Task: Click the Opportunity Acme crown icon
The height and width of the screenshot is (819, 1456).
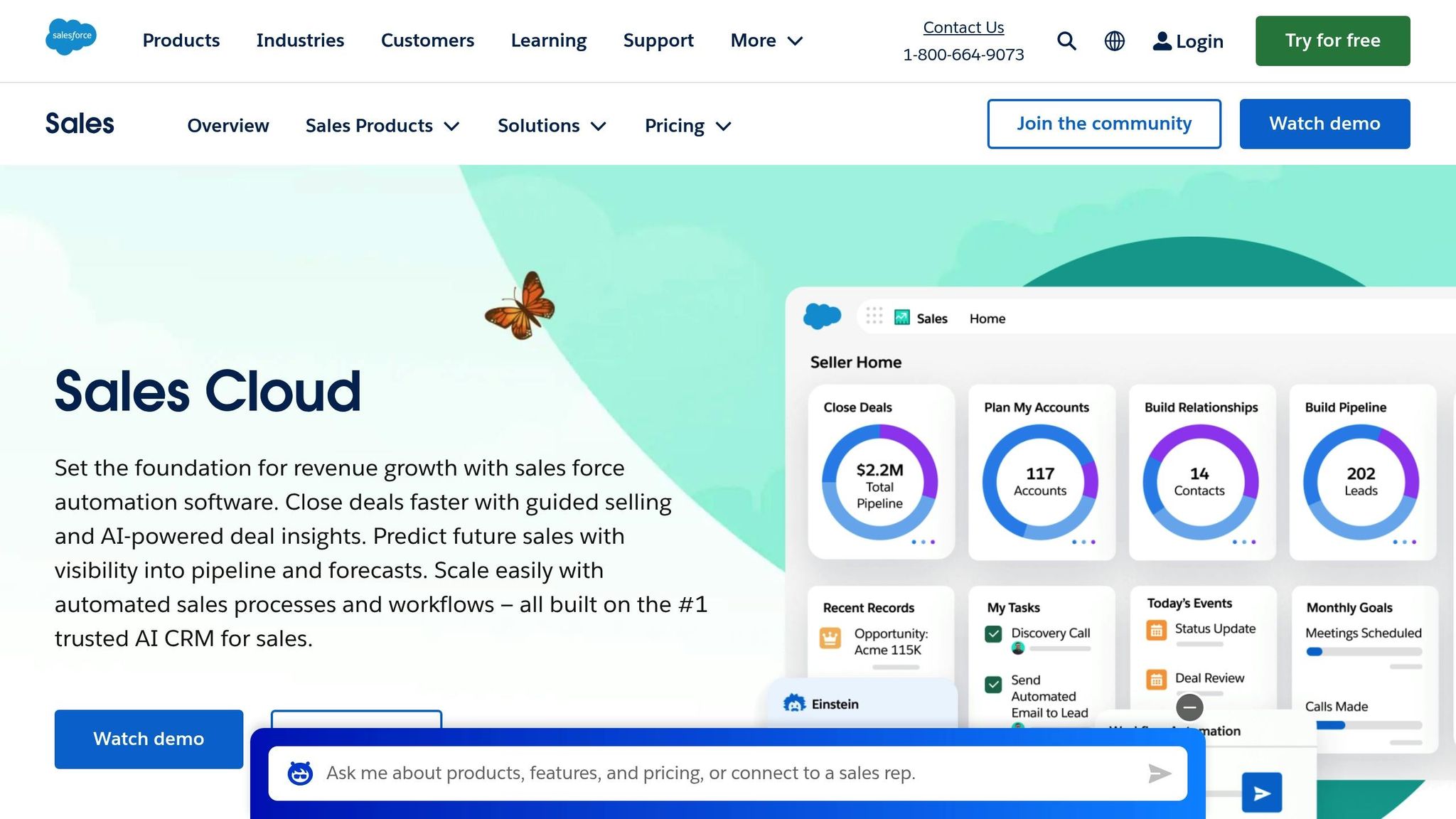Action: point(830,638)
